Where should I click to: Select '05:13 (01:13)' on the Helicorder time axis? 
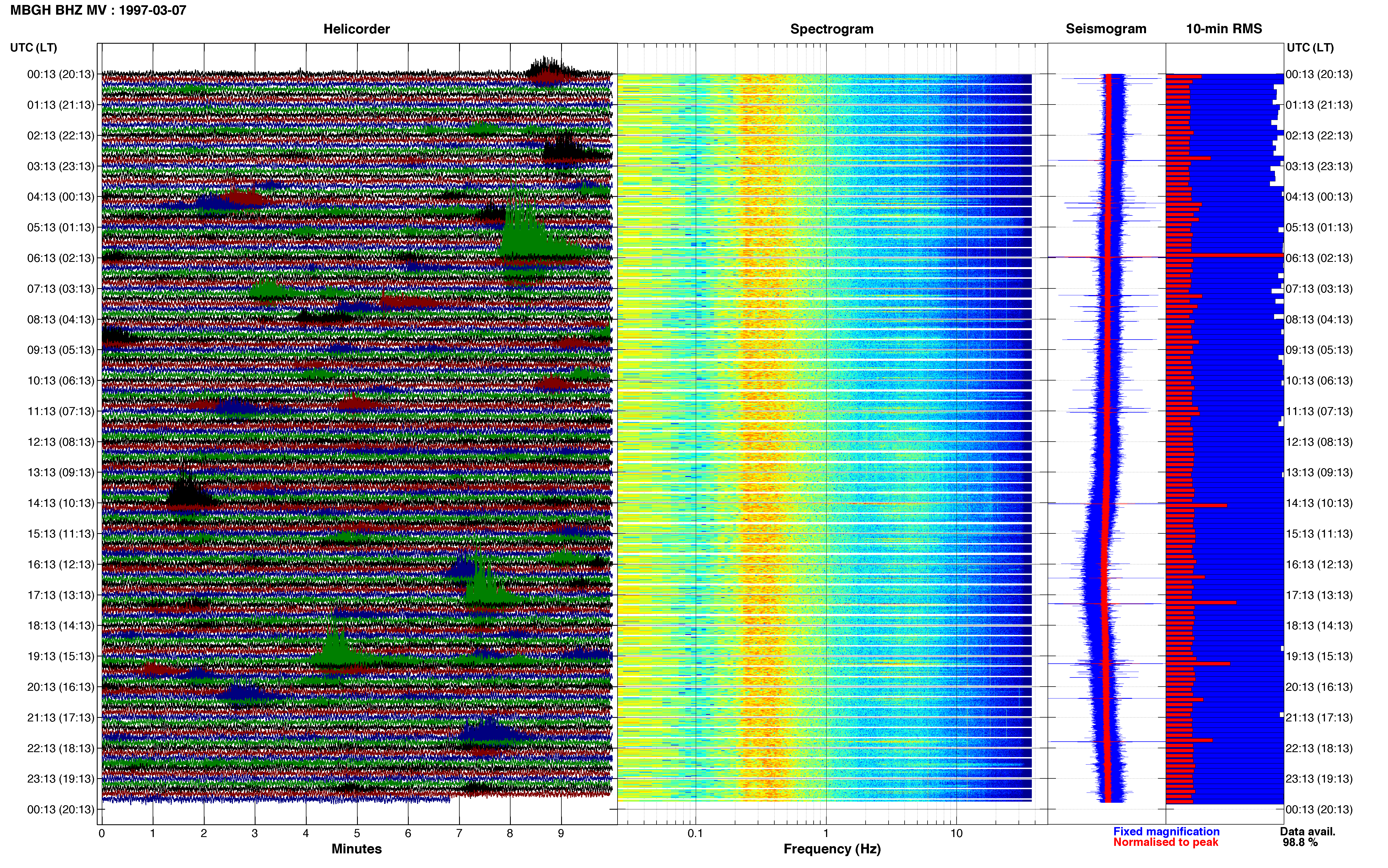coord(61,227)
